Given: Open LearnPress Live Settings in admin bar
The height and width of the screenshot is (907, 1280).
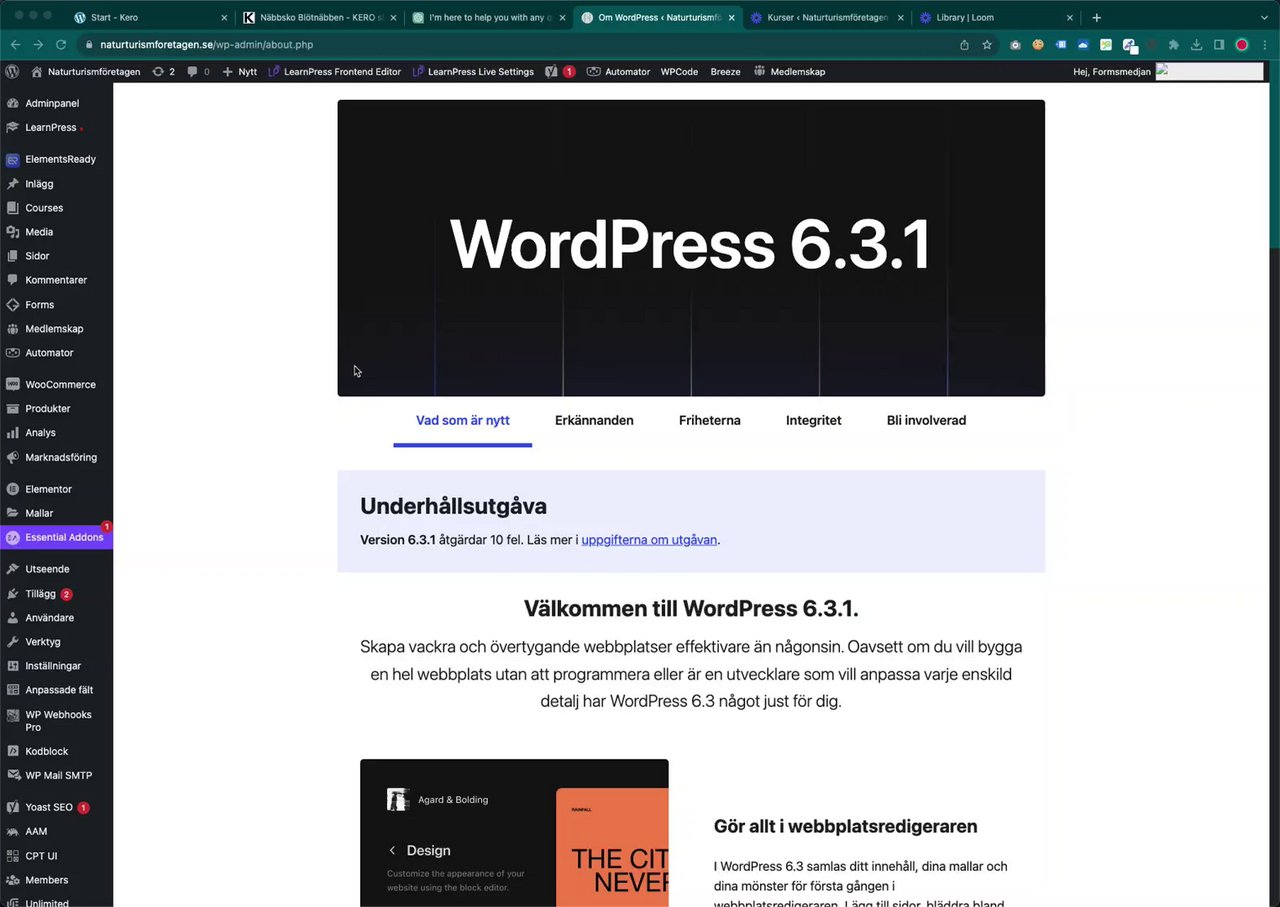Looking at the screenshot, I should (x=473, y=72).
